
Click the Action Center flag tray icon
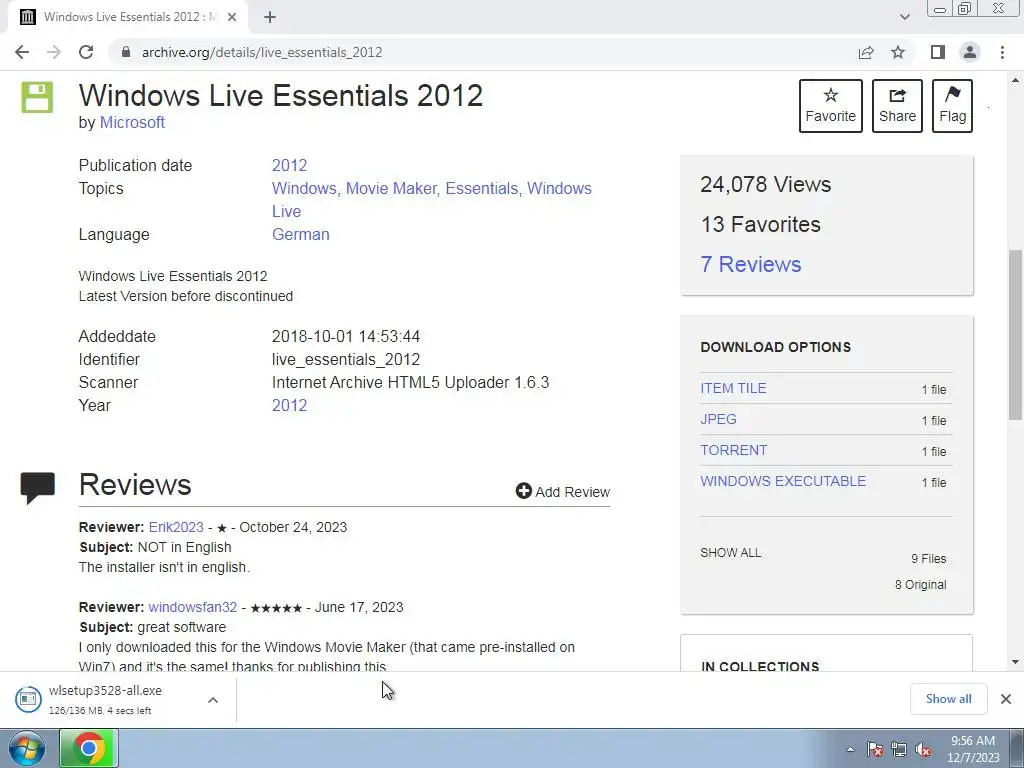click(875, 749)
